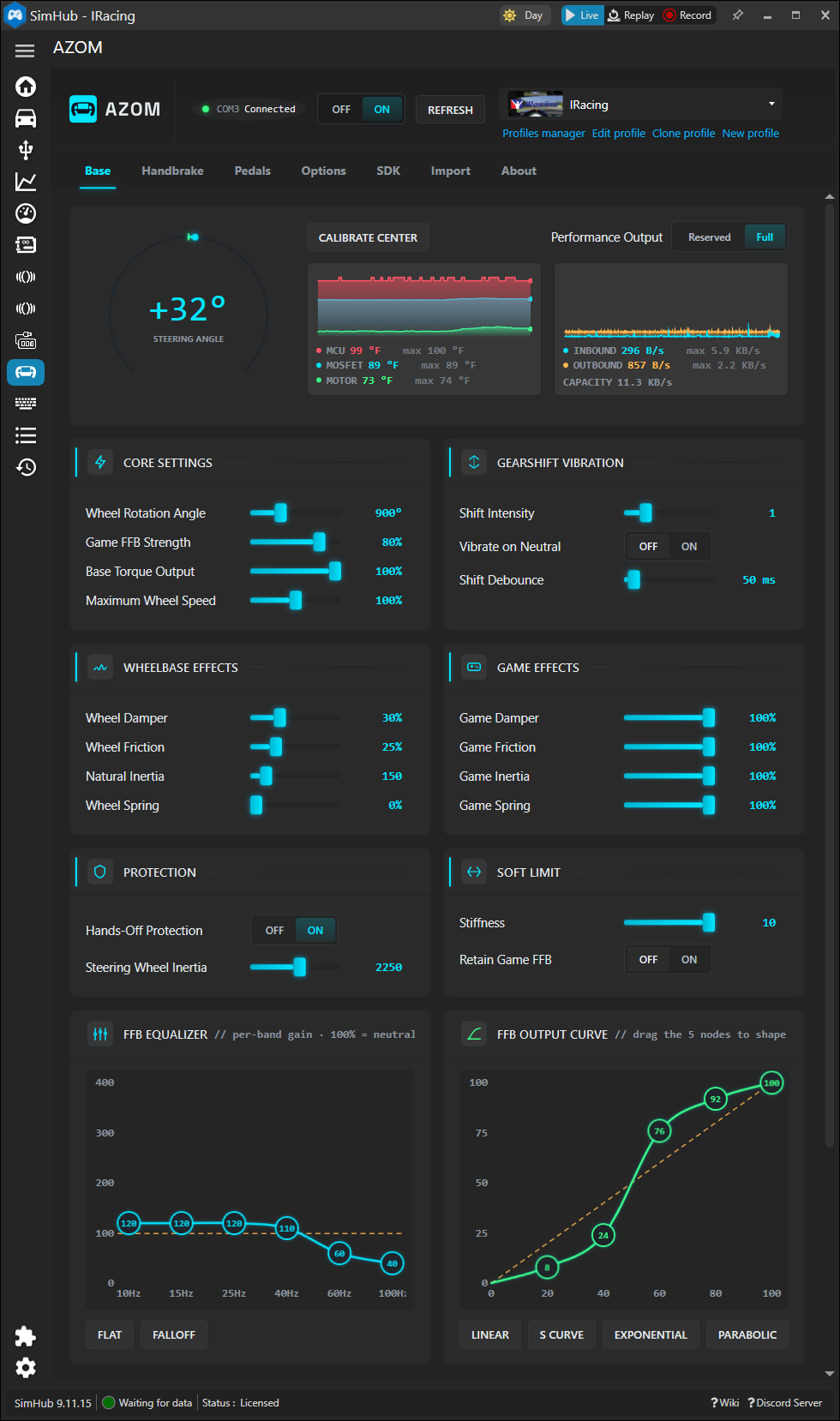Switch to the SDK tab
Viewport: 840px width, 1421px height.
click(388, 171)
